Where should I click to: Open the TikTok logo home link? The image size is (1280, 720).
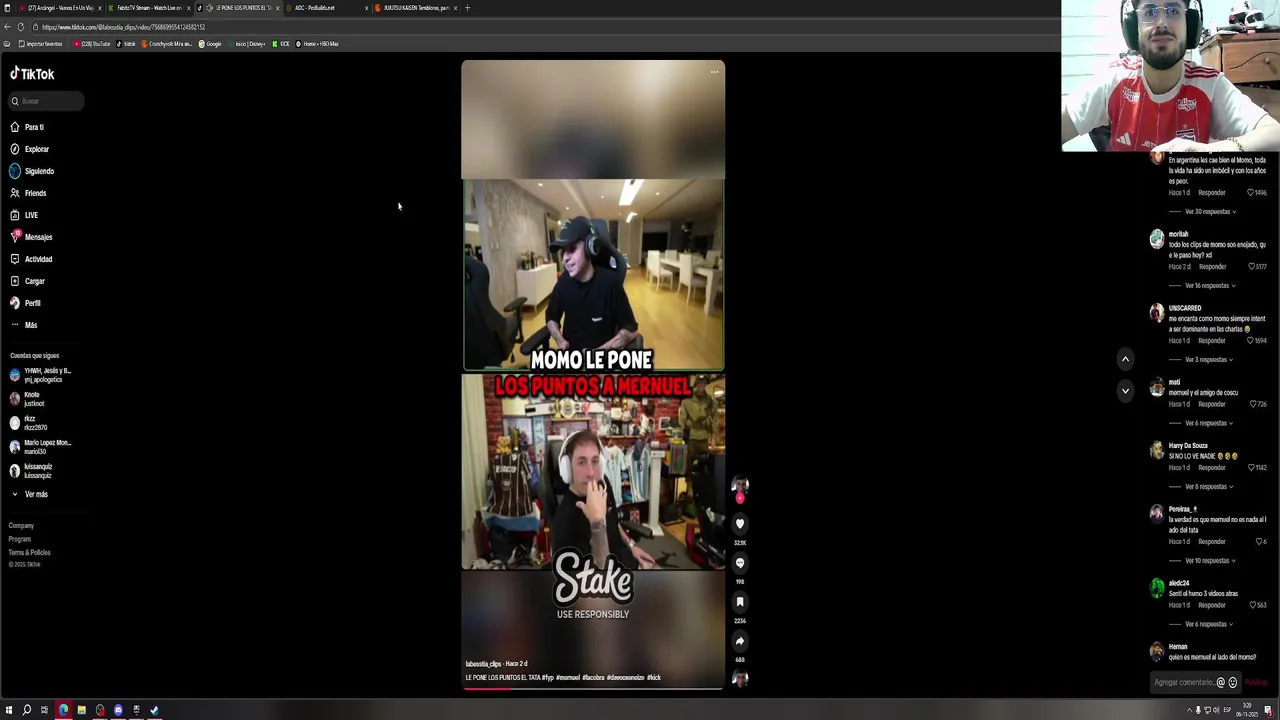point(32,74)
